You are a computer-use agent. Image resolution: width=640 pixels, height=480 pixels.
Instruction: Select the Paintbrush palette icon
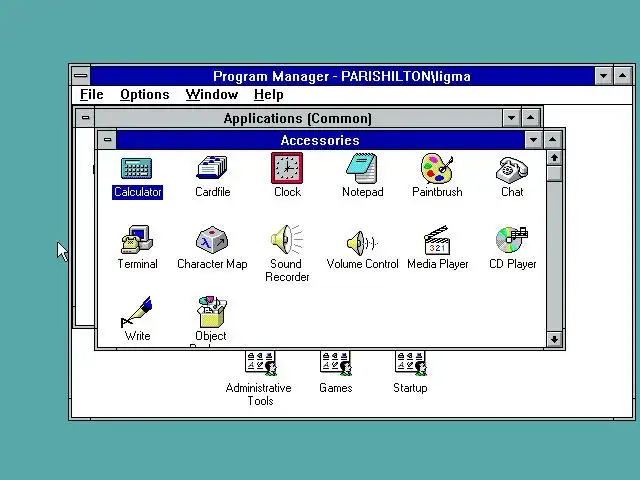click(437, 168)
